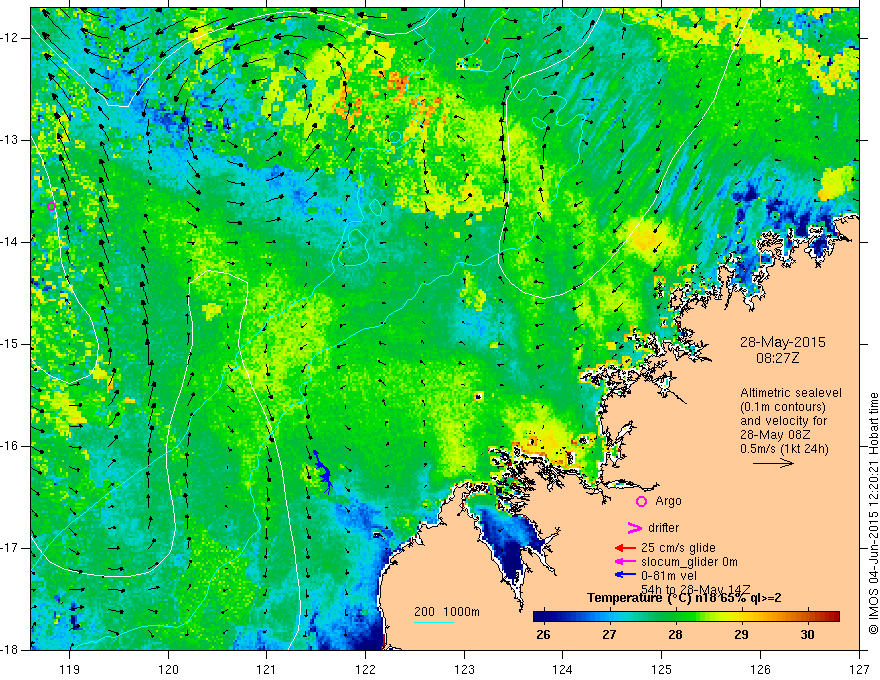Click the magenta slocum_glider arrow in the legend

tap(625, 562)
